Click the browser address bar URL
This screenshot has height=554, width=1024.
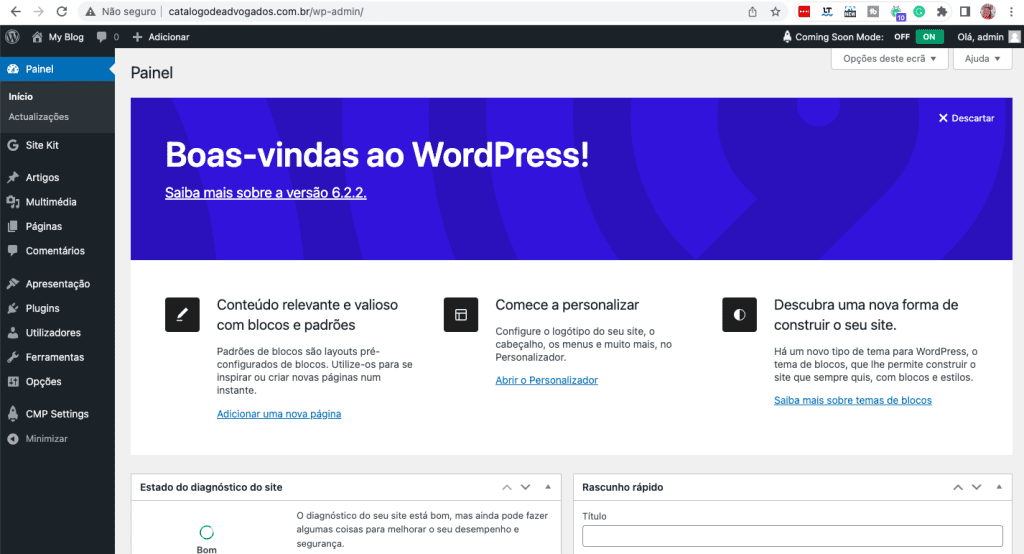pyautogui.click(x=266, y=11)
